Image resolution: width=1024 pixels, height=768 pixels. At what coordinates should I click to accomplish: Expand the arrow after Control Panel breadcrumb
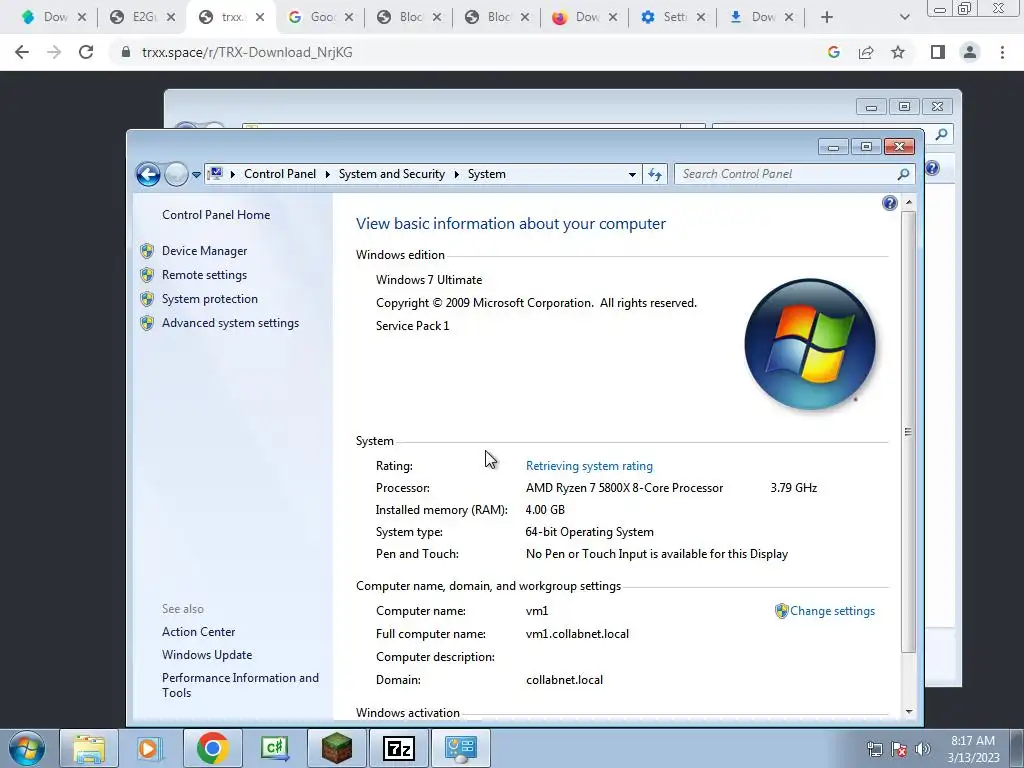pyautogui.click(x=327, y=174)
